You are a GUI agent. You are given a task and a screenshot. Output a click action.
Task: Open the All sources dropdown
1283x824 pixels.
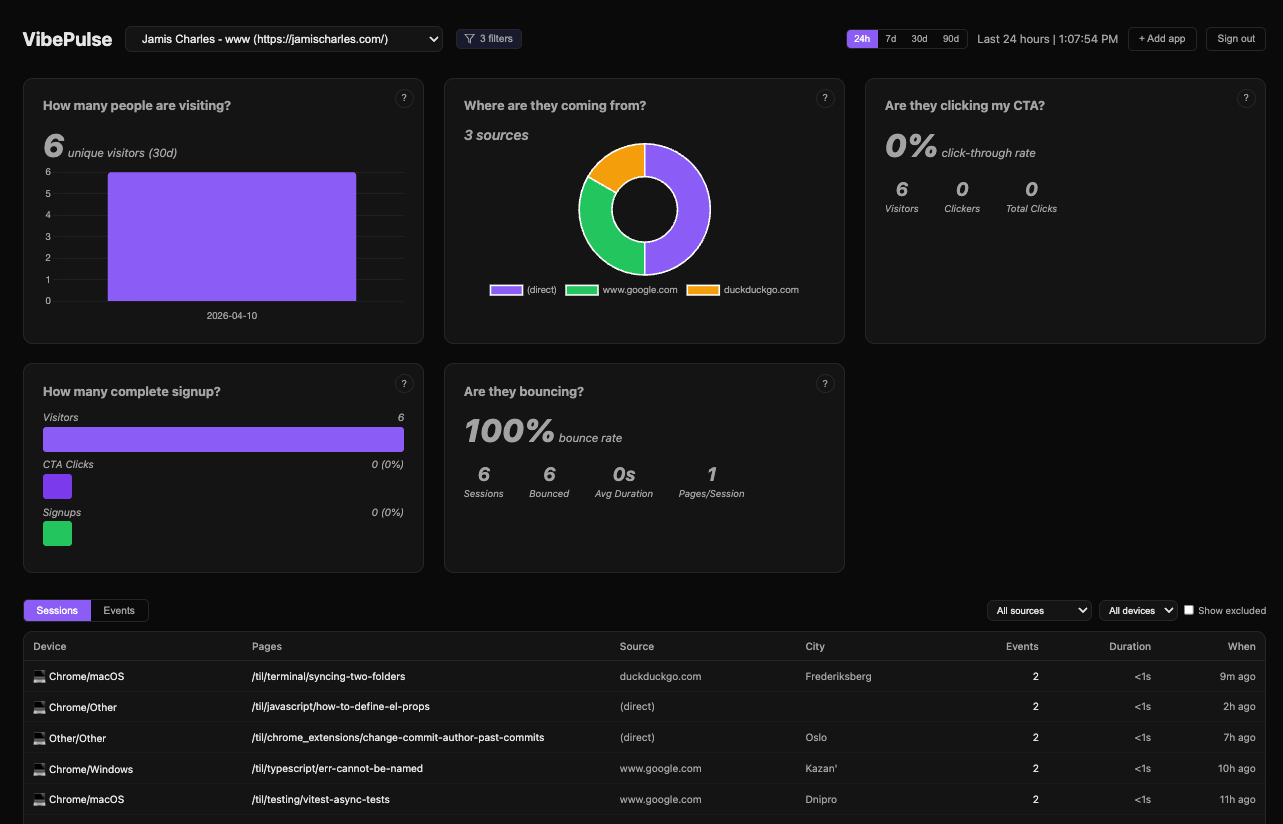(x=1039, y=610)
